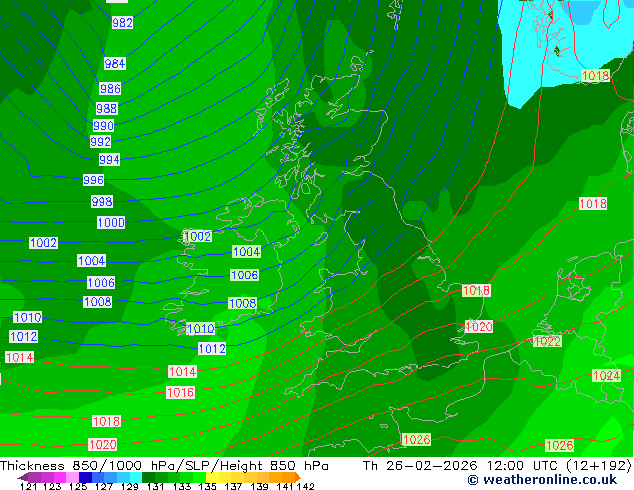
Task: Click the 994 isobar label
Action: click(x=109, y=160)
